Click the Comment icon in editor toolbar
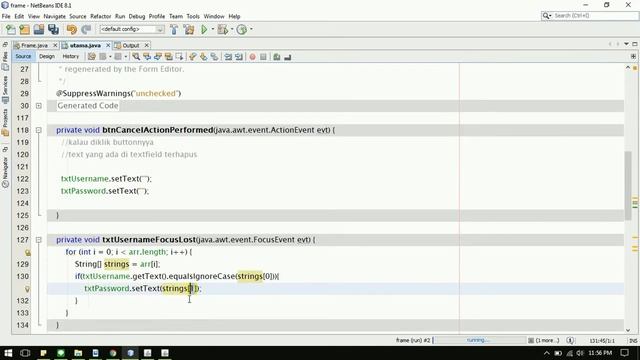 (x=277, y=57)
